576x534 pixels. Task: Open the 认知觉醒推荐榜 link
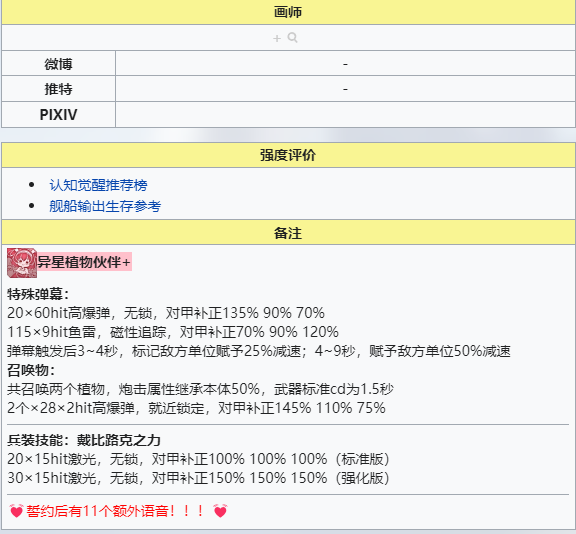[x=98, y=185]
